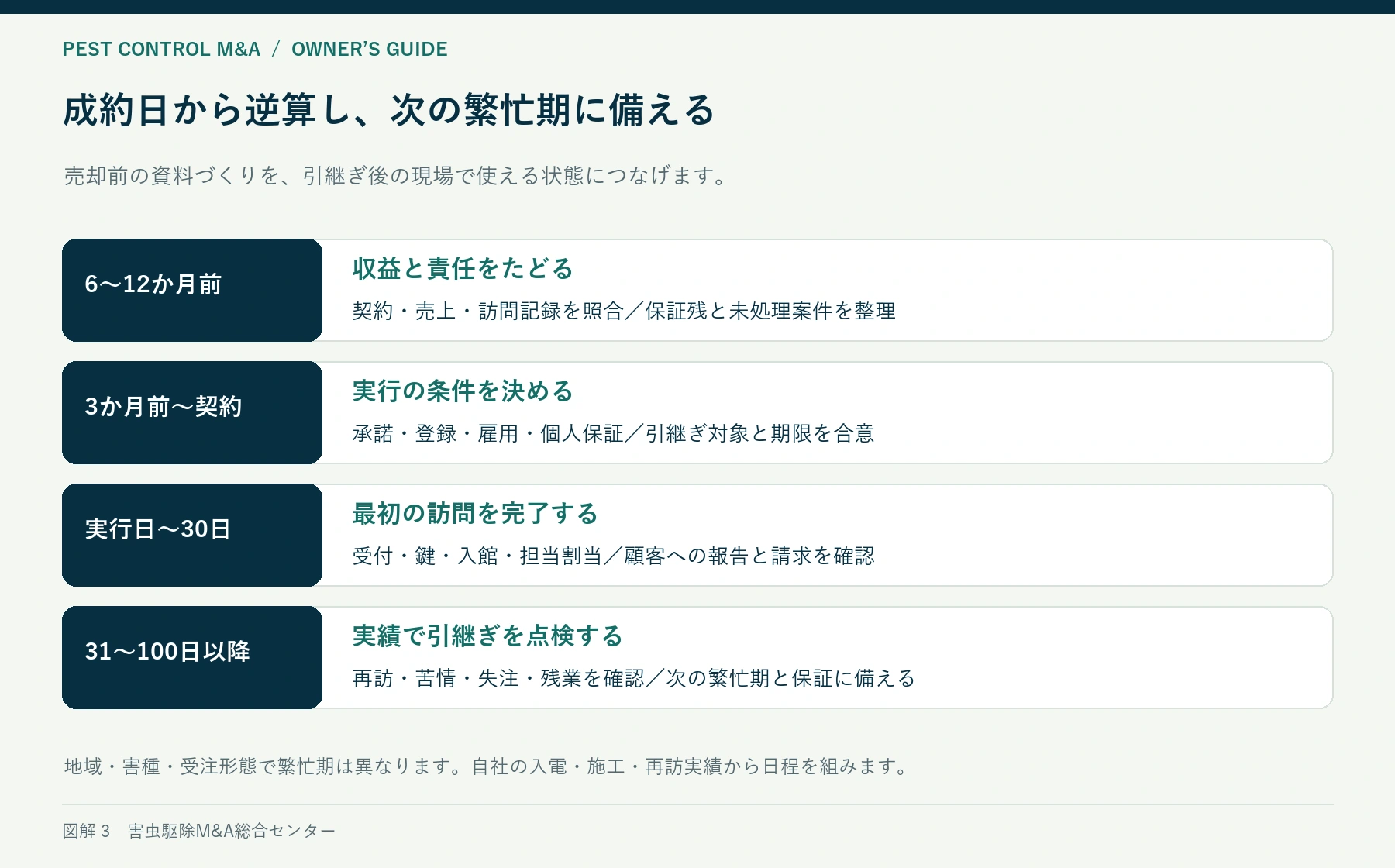Click the footer '図解 3 害虫駆除M&A総合センター'
The width and height of the screenshot is (1395, 868).
click(199, 831)
